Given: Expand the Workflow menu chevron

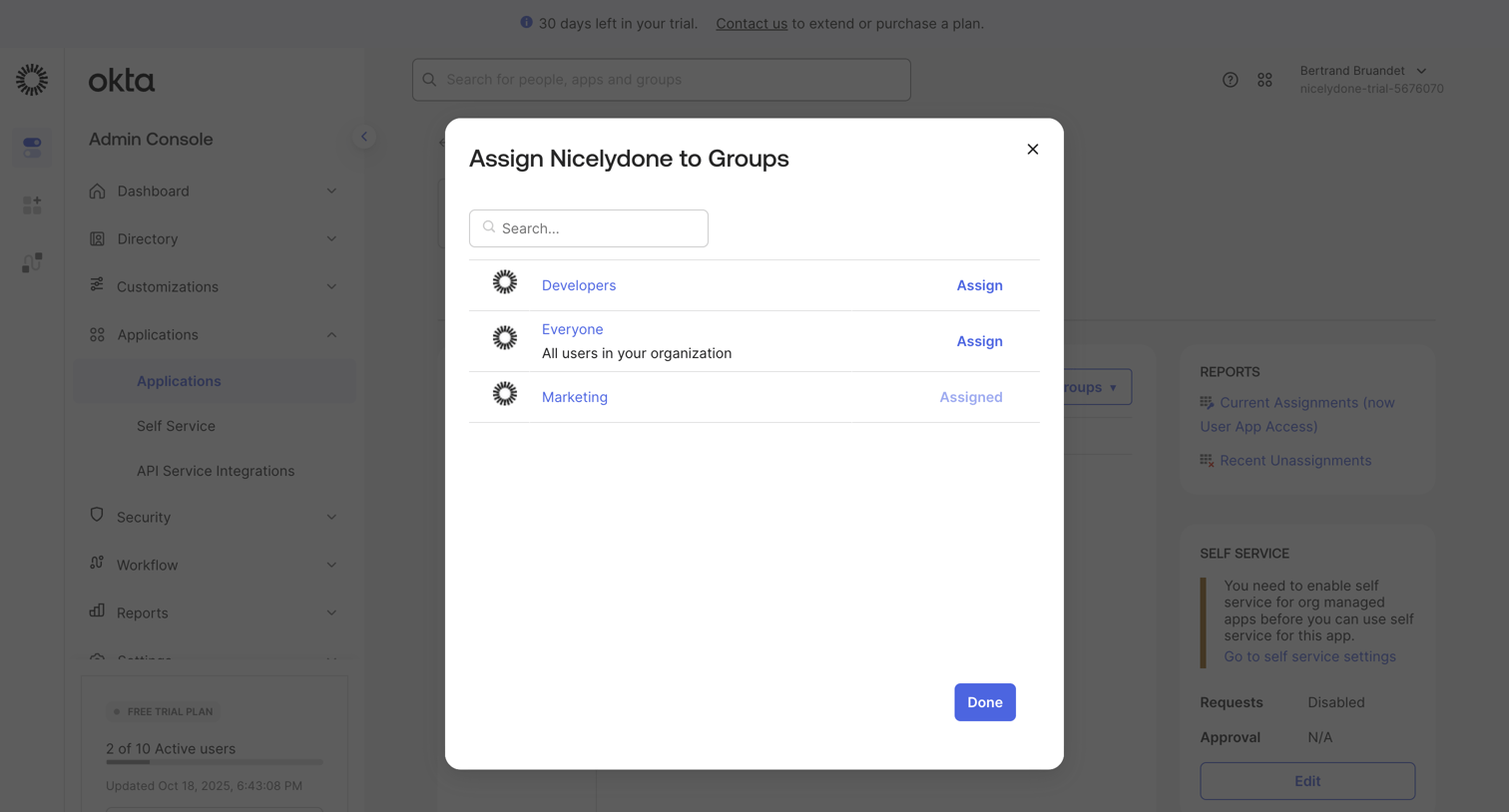Looking at the screenshot, I should pos(331,565).
